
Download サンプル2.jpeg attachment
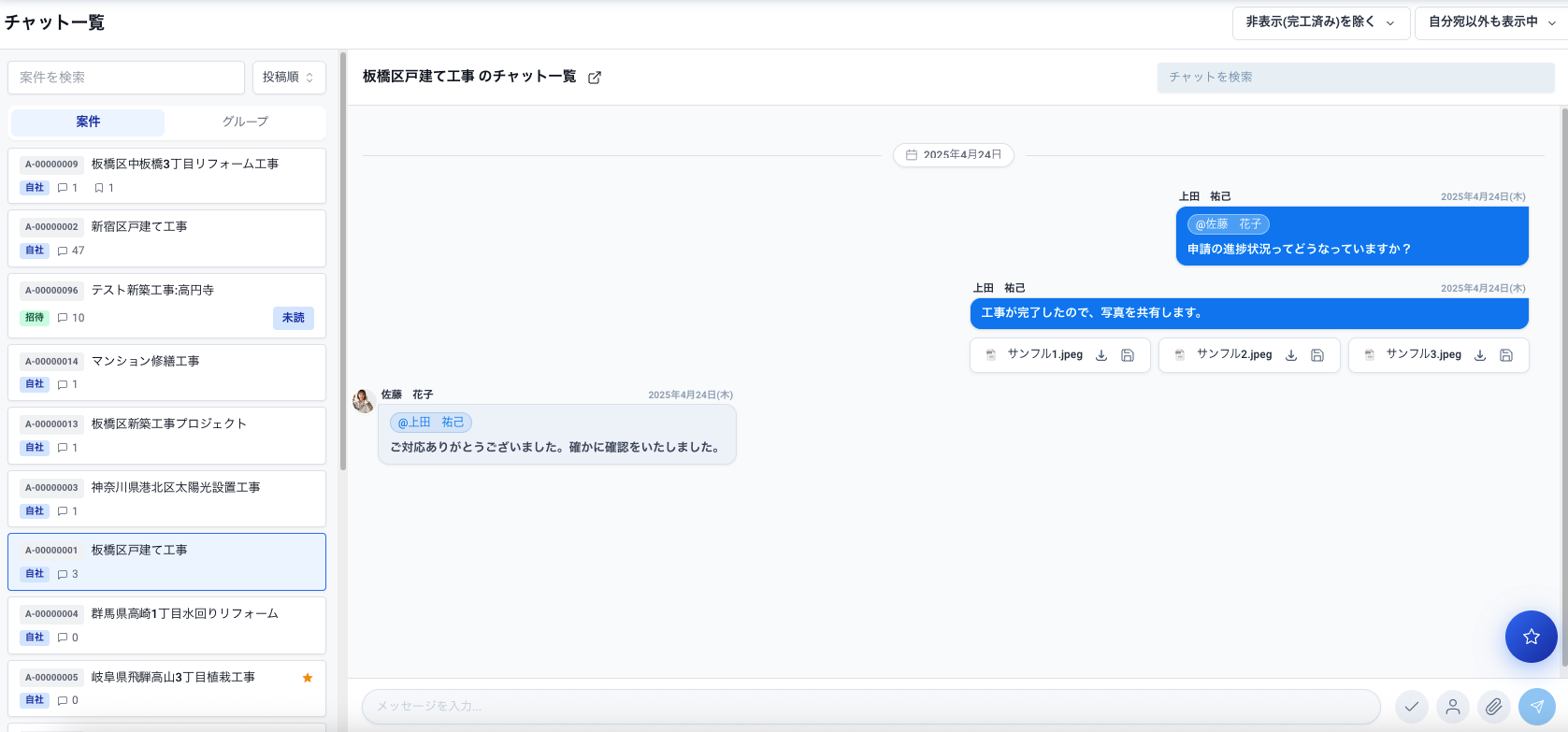click(1291, 355)
